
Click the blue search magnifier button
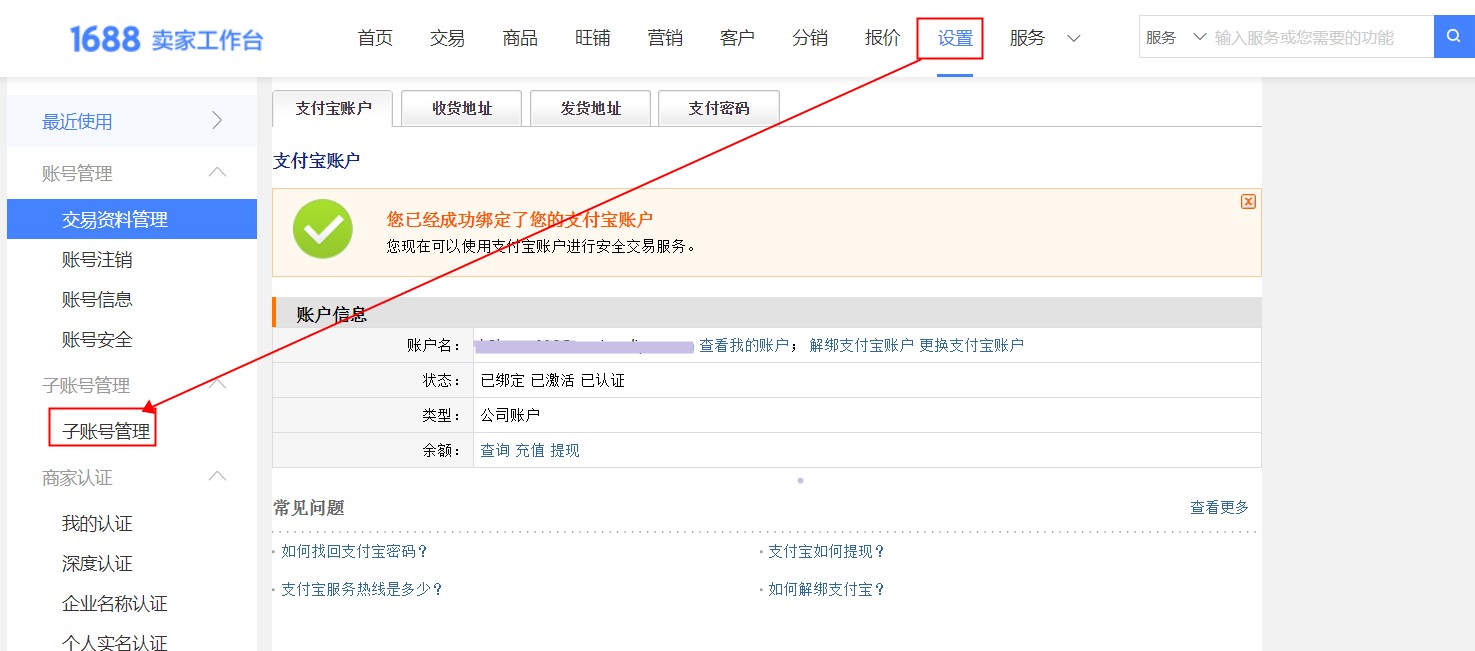click(1454, 37)
